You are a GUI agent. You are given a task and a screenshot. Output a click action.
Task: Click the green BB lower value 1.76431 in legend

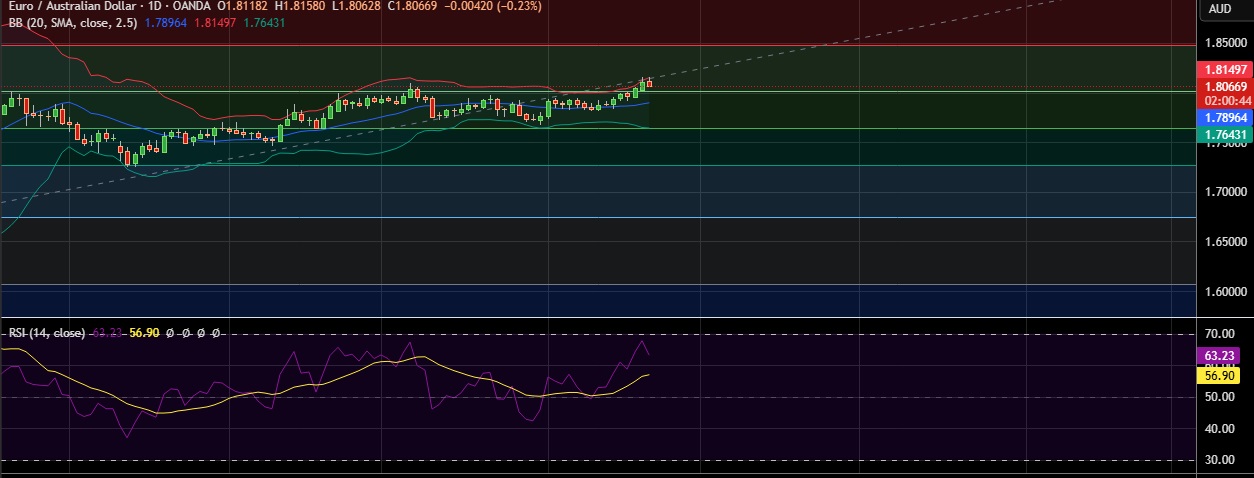tap(264, 21)
